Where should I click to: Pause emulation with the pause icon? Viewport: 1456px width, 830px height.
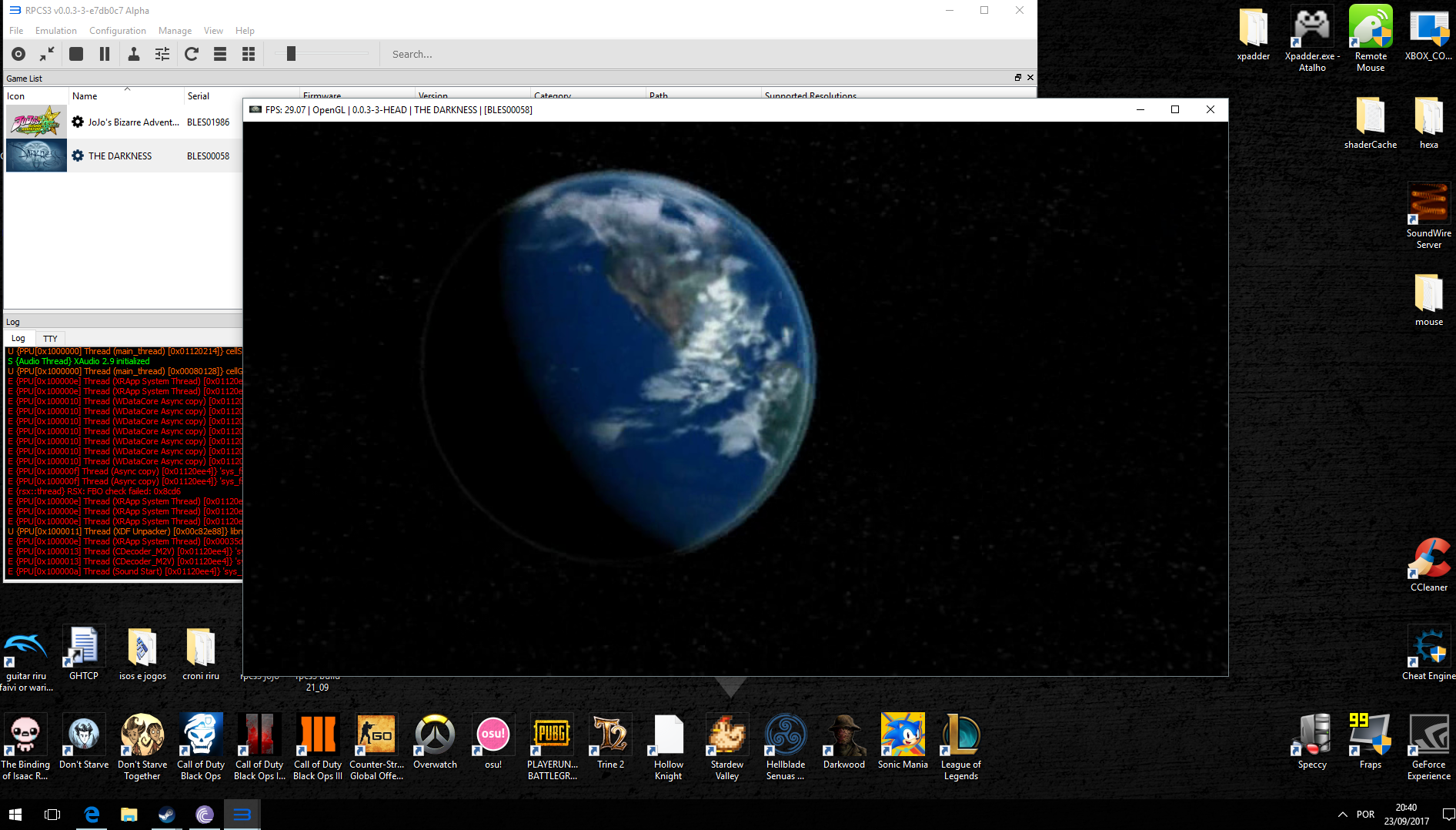click(x=105, y=54)
